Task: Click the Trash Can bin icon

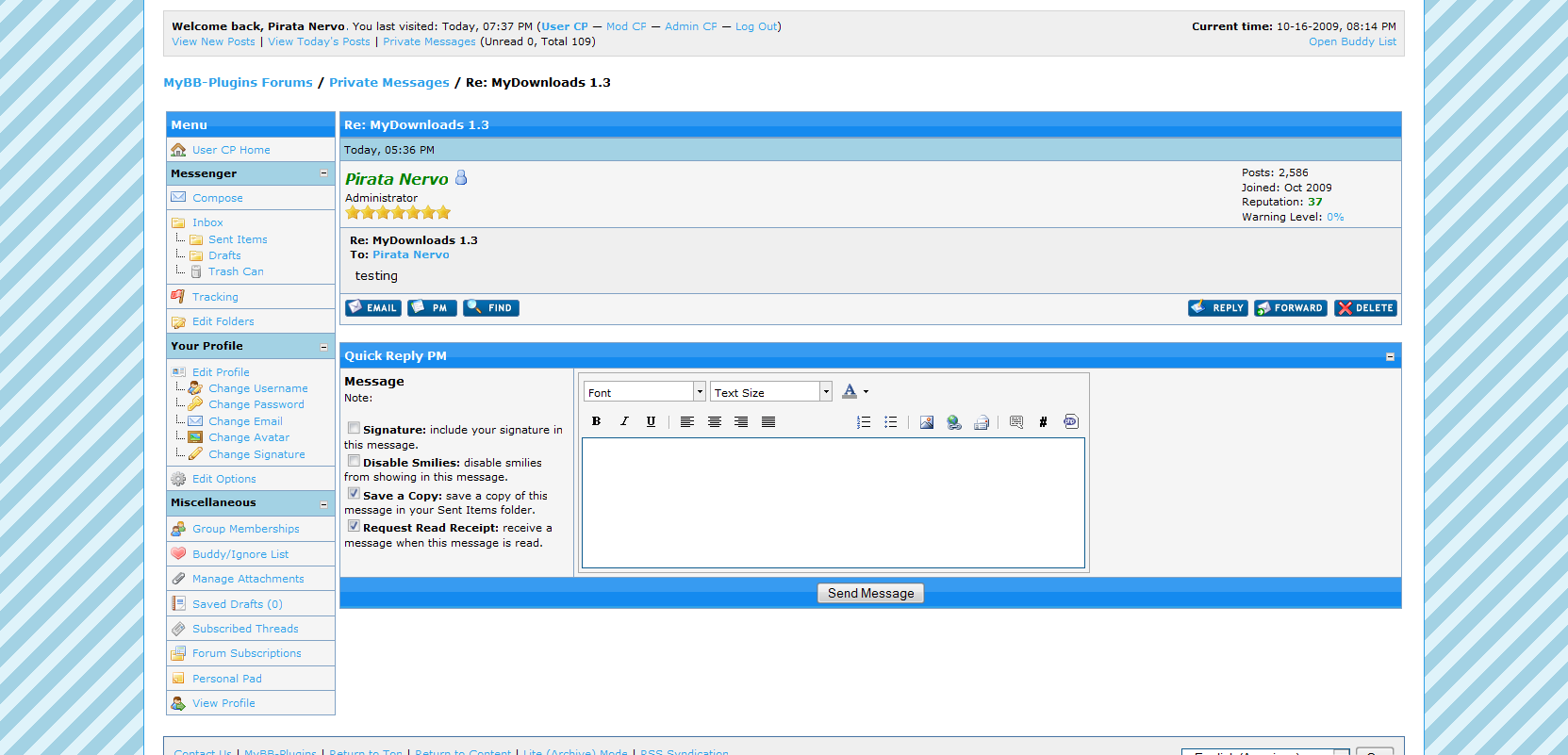Action: click(x=196, y=271)
